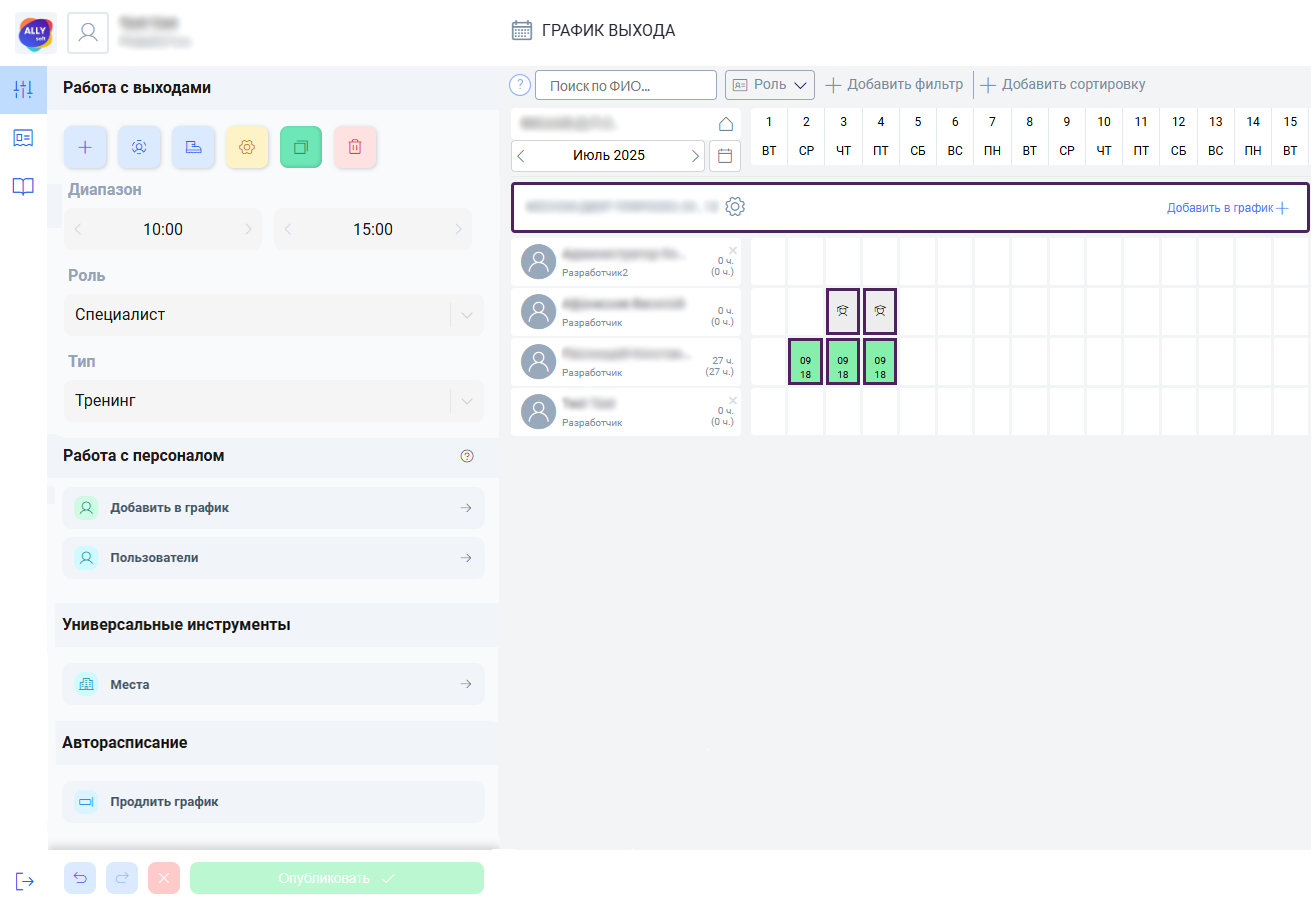
Task: Open the book icon in left sidebar
Action: click(x=23, y=186)
